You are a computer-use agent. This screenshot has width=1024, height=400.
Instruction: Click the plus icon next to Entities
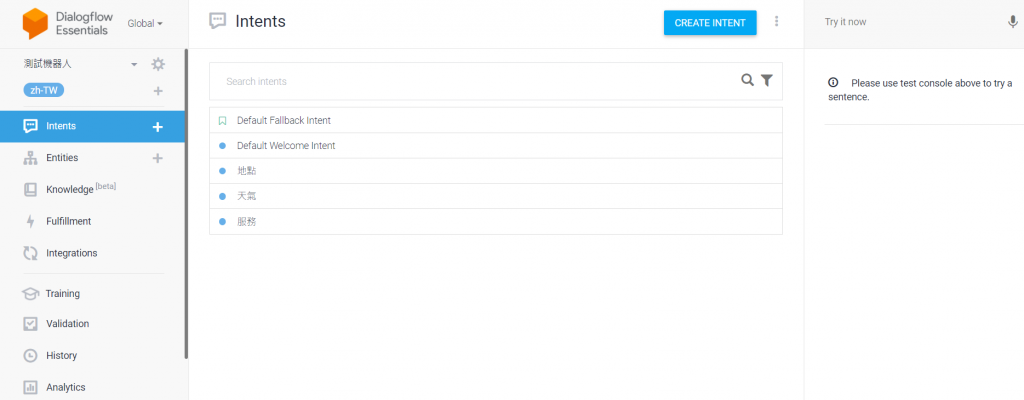pos(157,158)
